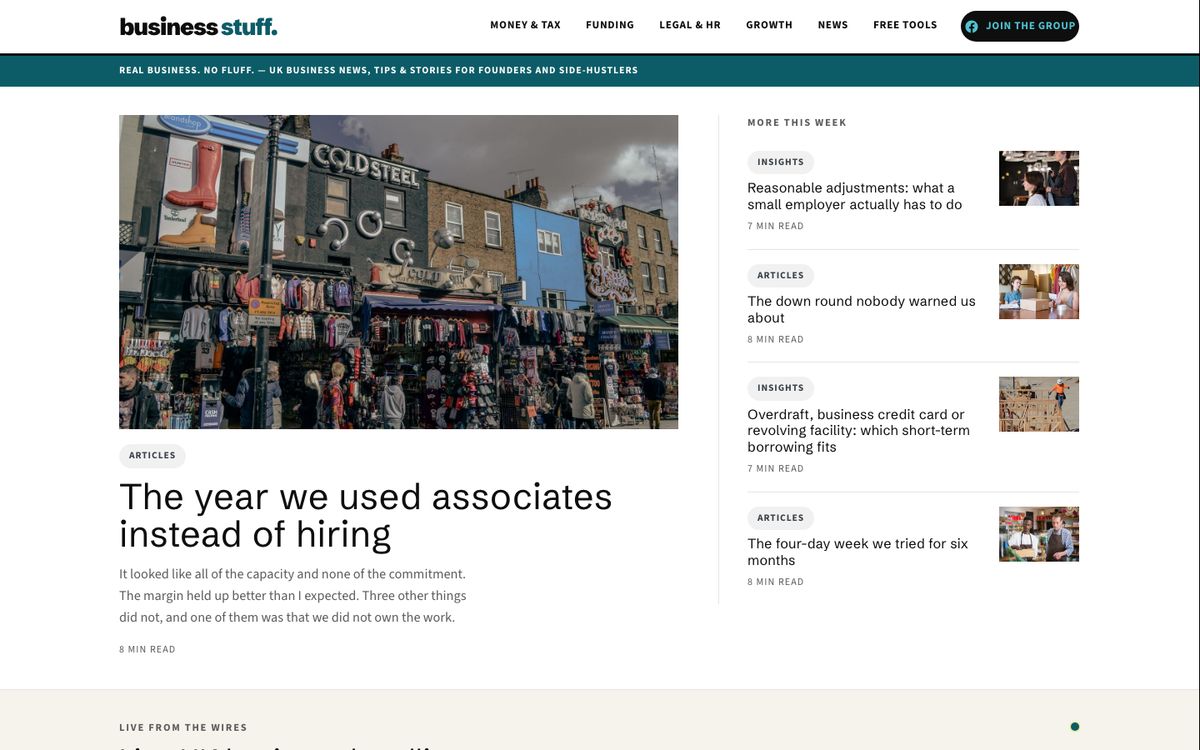Viewport: 1200px width, 750px height.
Task: Open the Funding menu
Action: click(x=610, y=25)
